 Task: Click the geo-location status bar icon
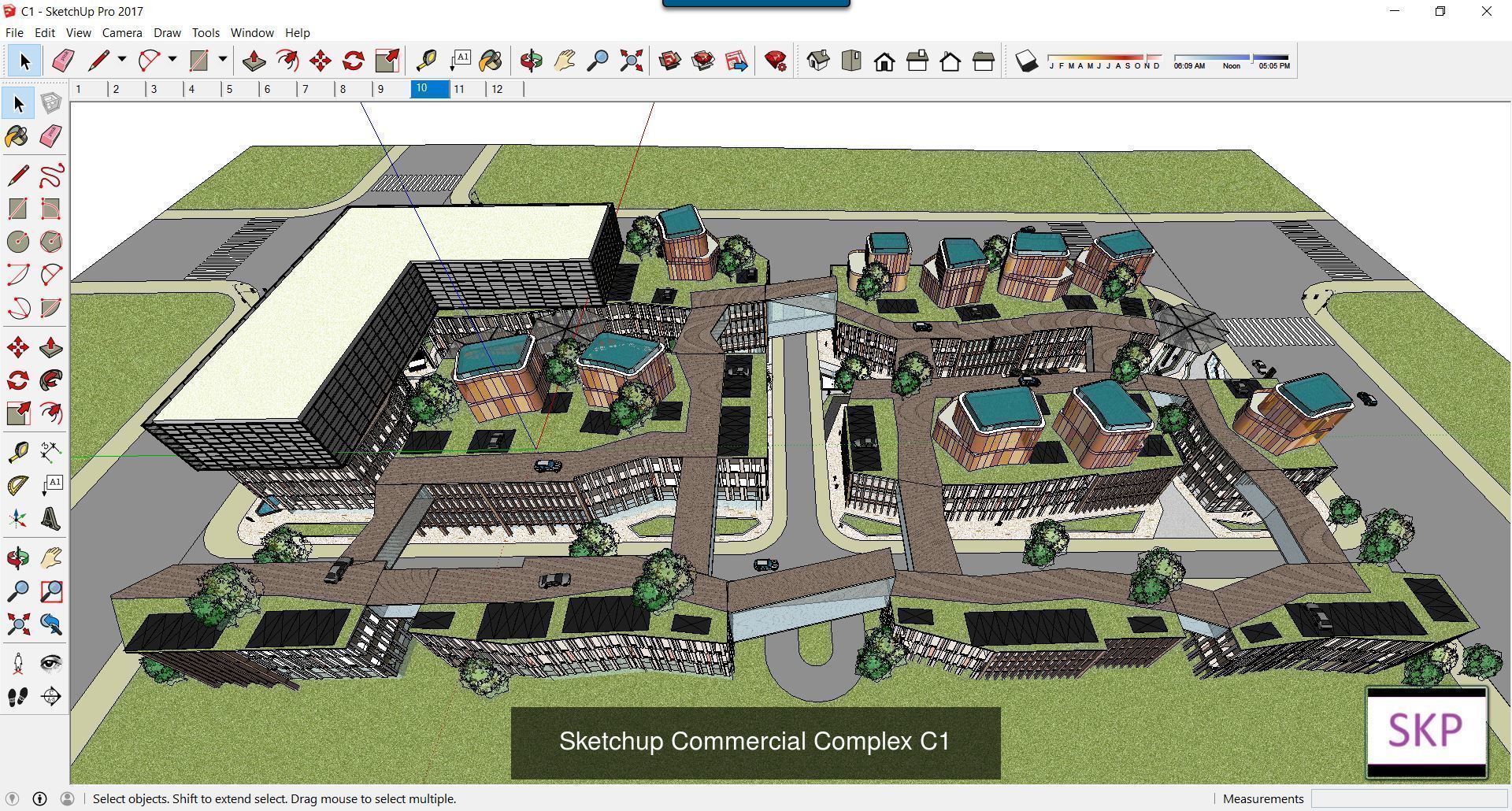click(12, 798)
